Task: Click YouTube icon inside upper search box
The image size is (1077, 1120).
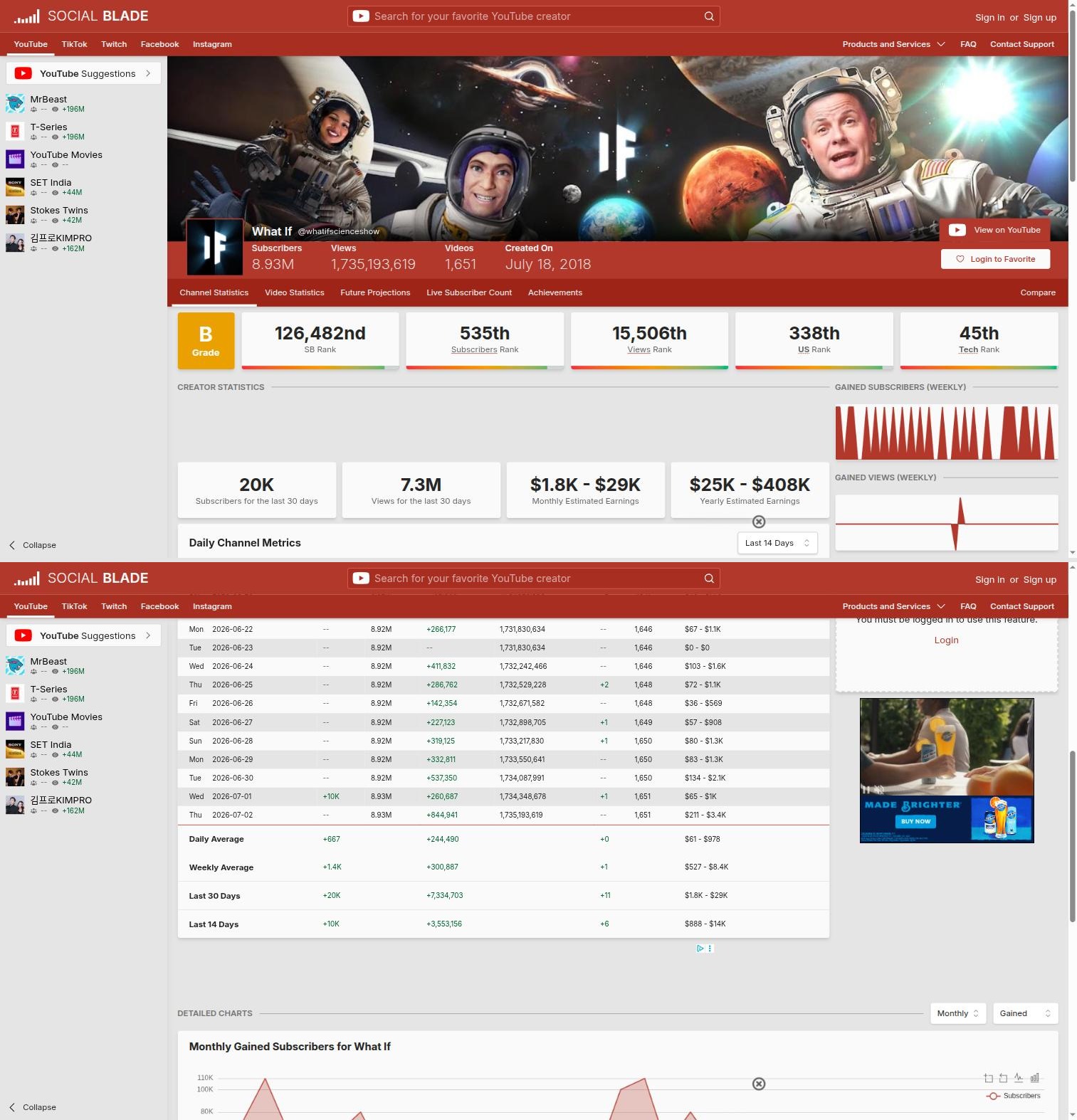Action: click(361, 16)
